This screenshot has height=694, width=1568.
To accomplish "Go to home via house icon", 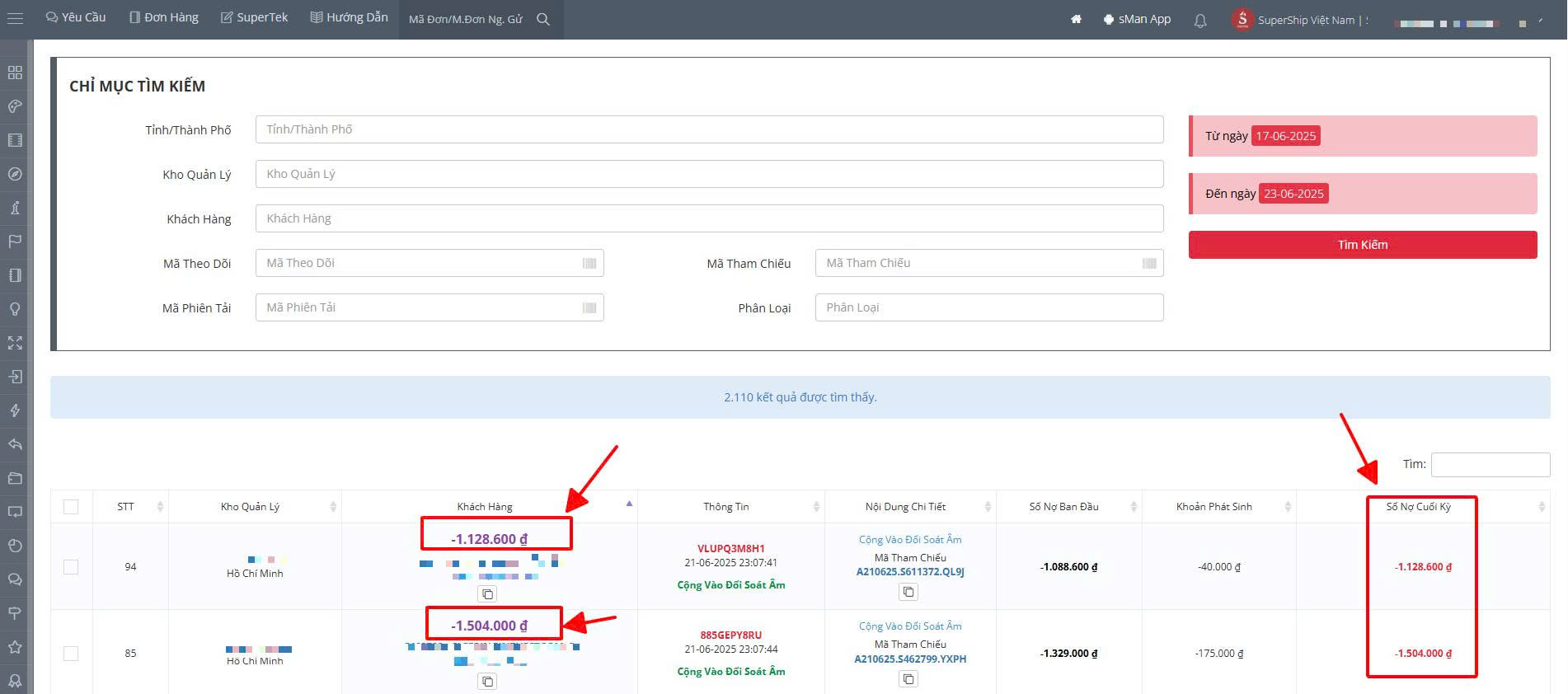I will pyautogui.click(x=1076, y=19).
